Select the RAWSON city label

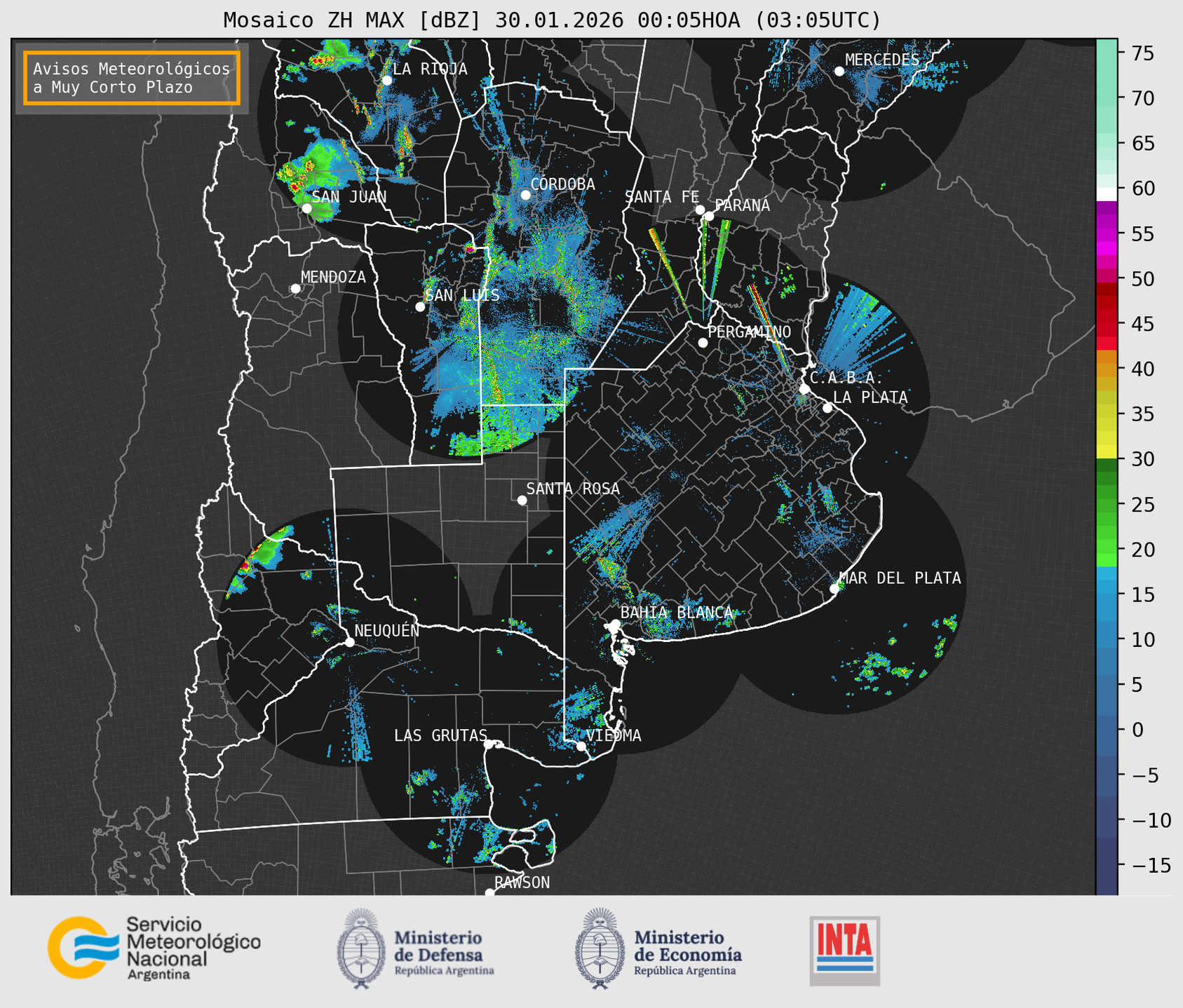[522, 883]
